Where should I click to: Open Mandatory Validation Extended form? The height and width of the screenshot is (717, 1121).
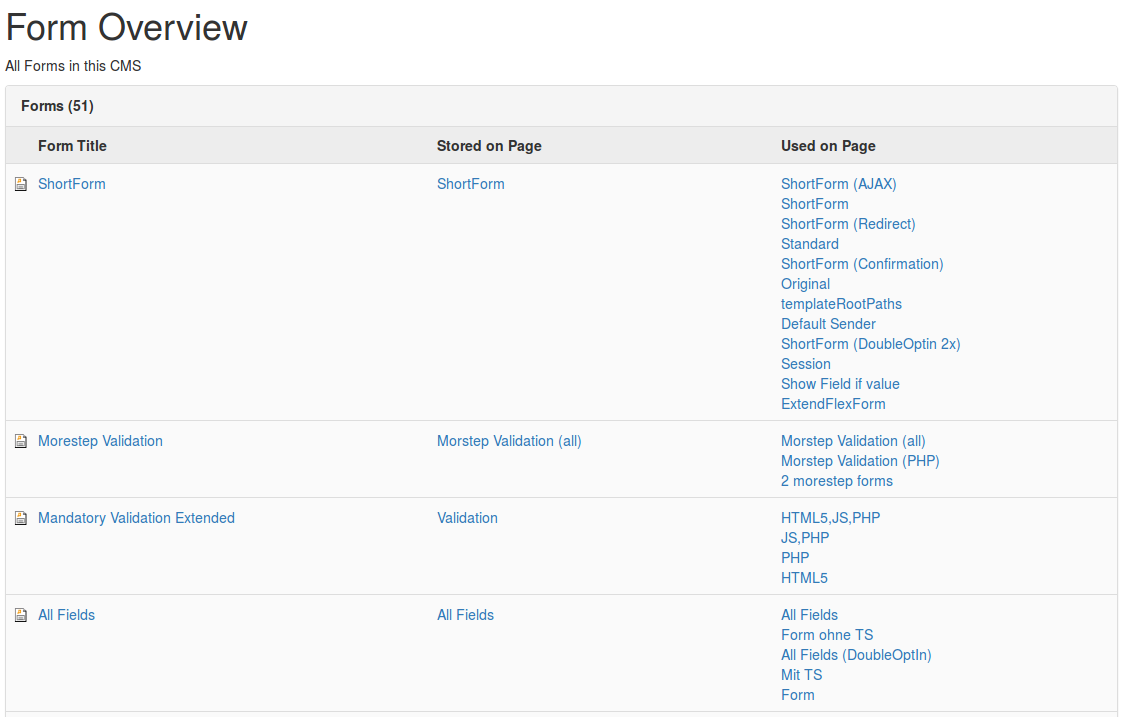click(136, 518)
